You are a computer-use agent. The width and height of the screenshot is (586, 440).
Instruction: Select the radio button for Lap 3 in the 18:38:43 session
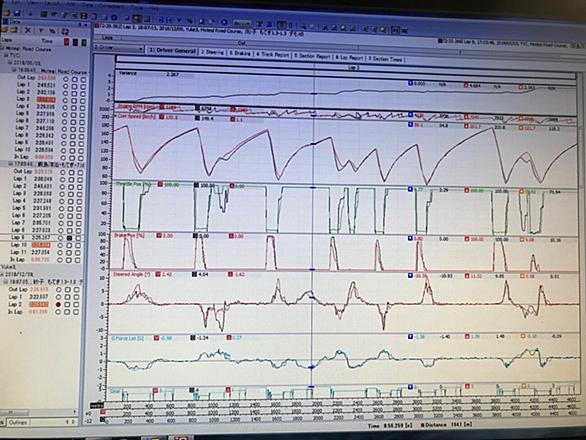pyautogui.click(x=65, y=100)
